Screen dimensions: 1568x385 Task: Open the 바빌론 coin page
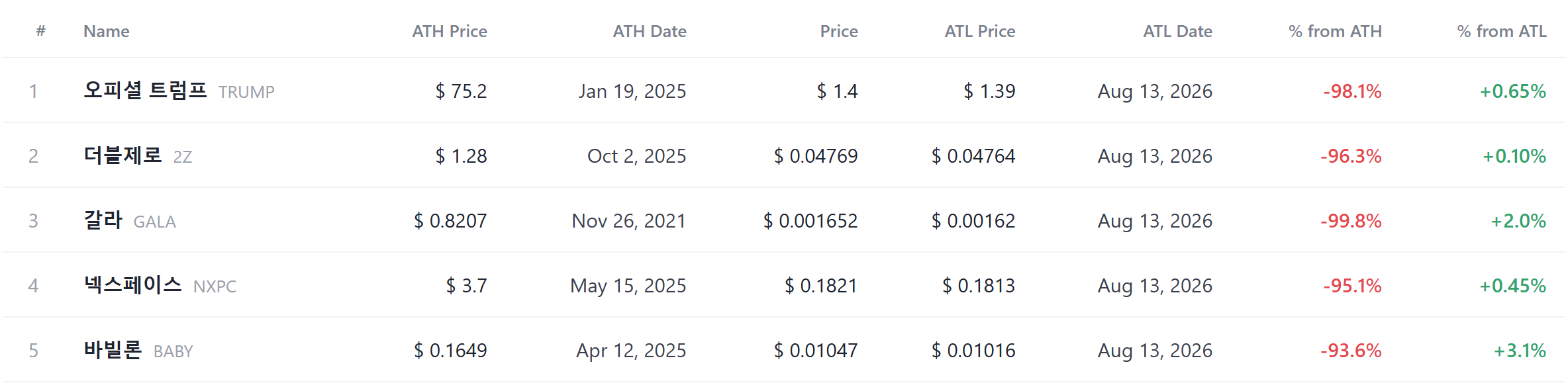[x=113, y=349]
